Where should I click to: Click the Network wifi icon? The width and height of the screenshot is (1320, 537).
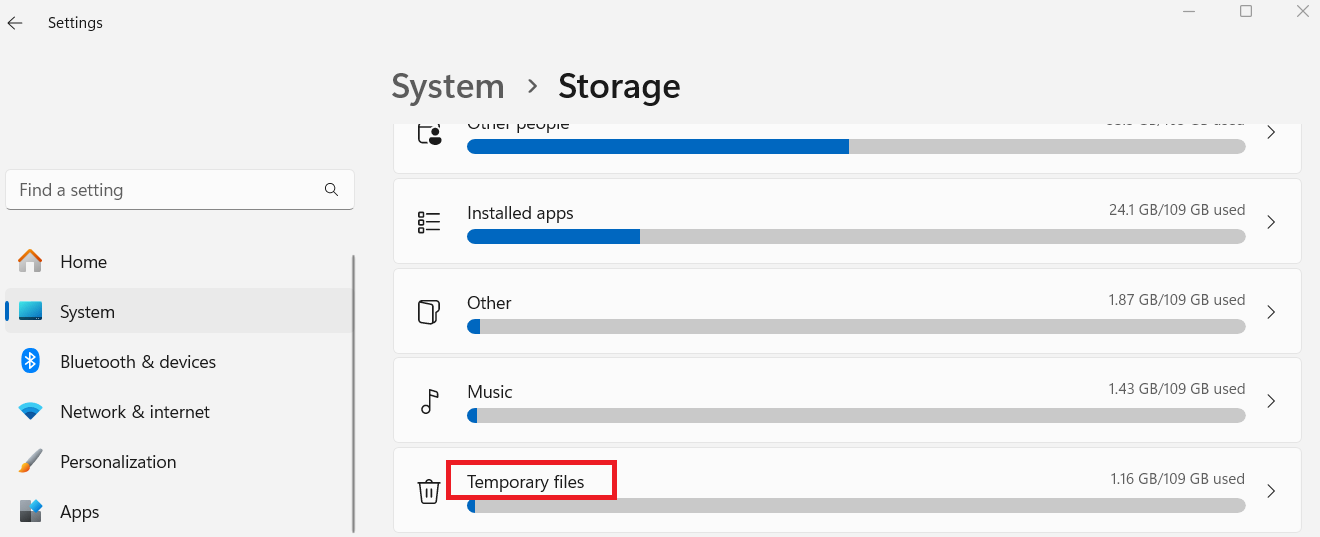tap(31, 412)
